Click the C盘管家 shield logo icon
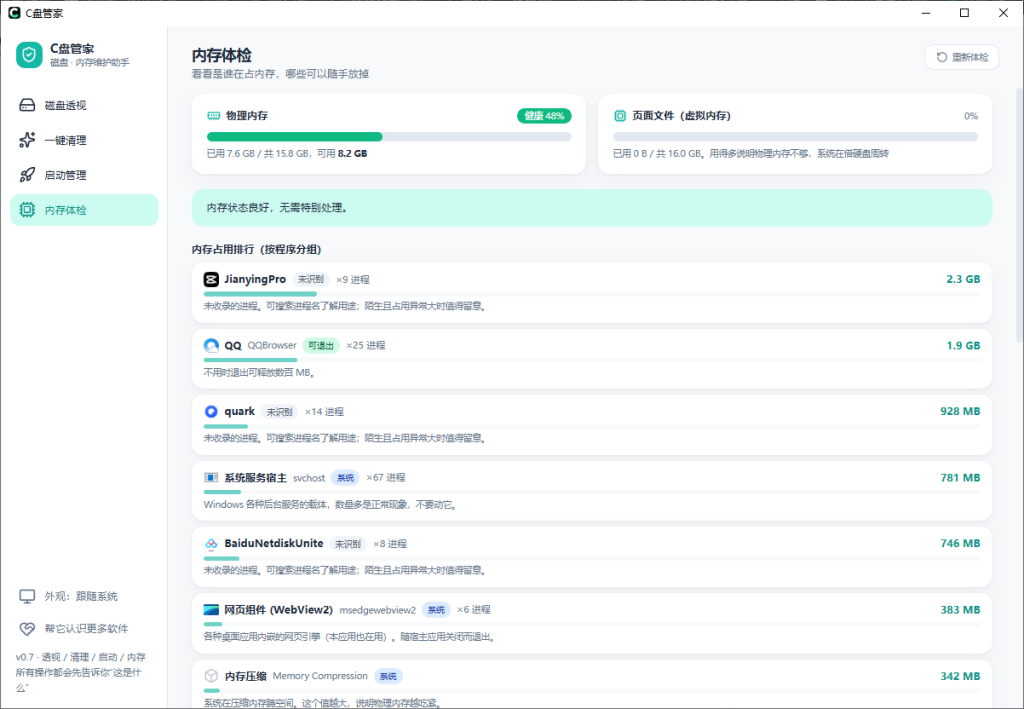This screenshot has height=709, width=1024. coord(29,55)
